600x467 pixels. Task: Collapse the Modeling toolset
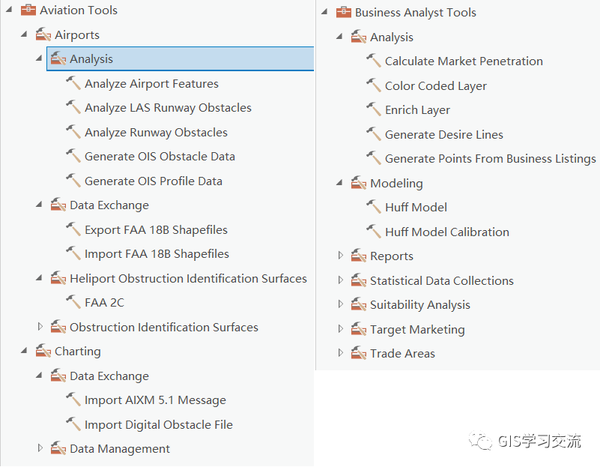tap(340, 183)
